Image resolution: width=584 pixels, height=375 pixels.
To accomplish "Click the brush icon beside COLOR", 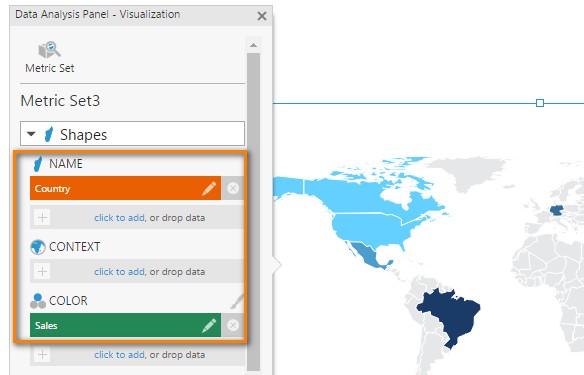I will pyautogui.click(x=237, y=301).
